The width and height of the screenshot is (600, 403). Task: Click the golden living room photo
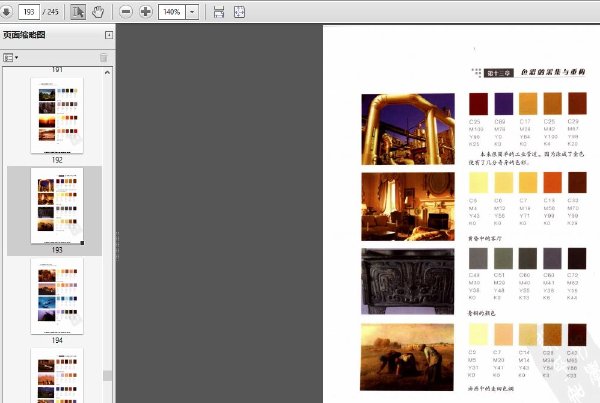[408, 206]
